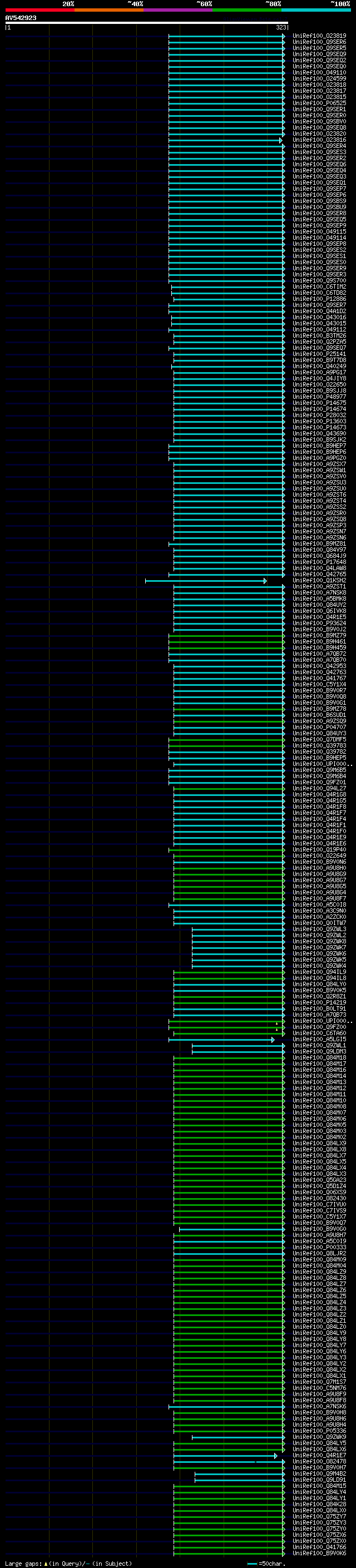Select label UniRef100_P25141
Viewport: 356px width, 1568px height.
(x=319, y=354)
